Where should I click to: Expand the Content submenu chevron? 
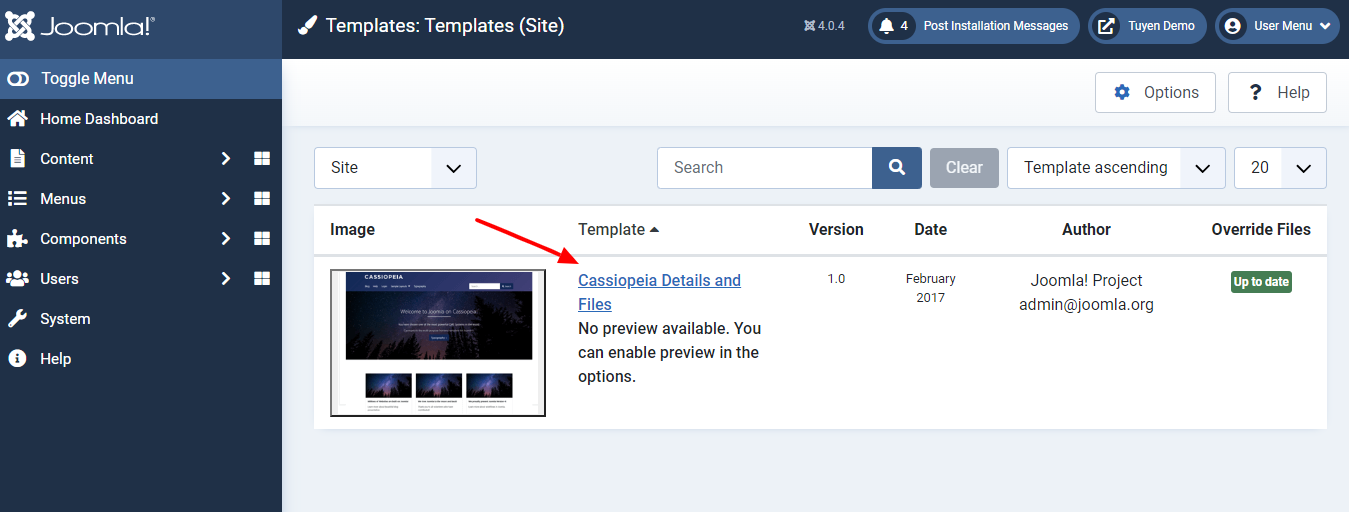pyautogui.click(x=226, y=158)
